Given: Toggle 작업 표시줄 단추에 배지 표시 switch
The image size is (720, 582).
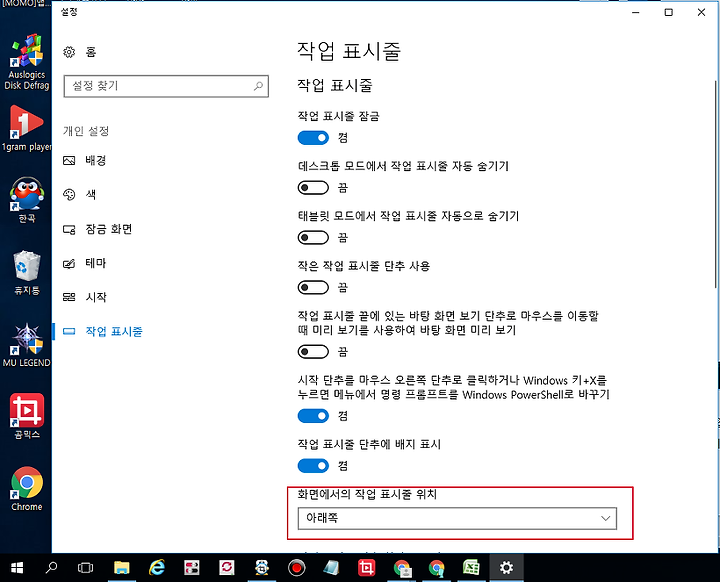Looking at the screenshot, I should point(313,466).
